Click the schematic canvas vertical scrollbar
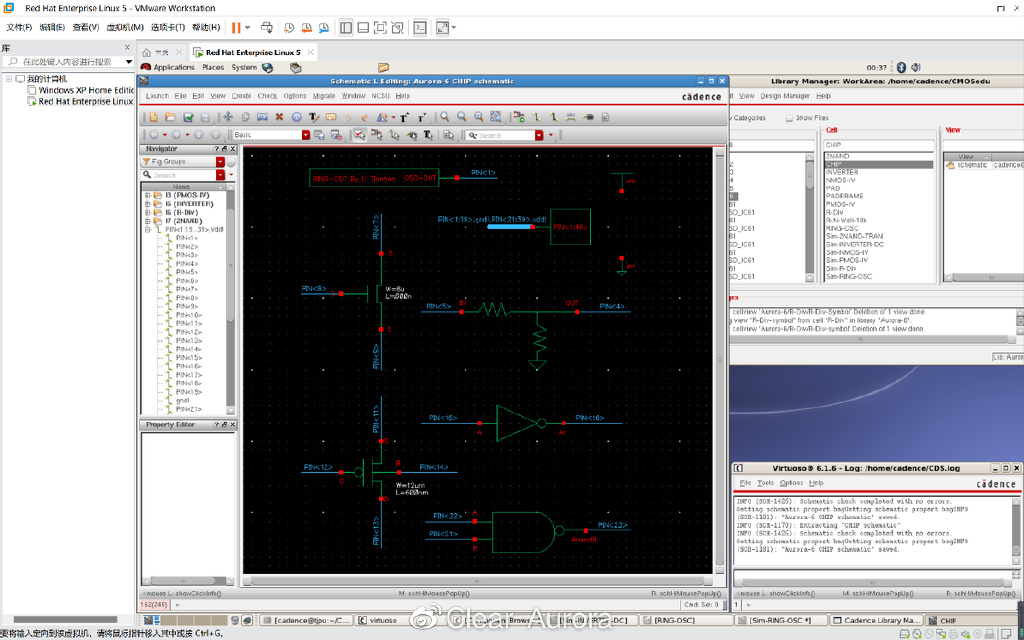Image resolution: width=1024 pixels, height=640 pixels. click(x=719, y=359)
